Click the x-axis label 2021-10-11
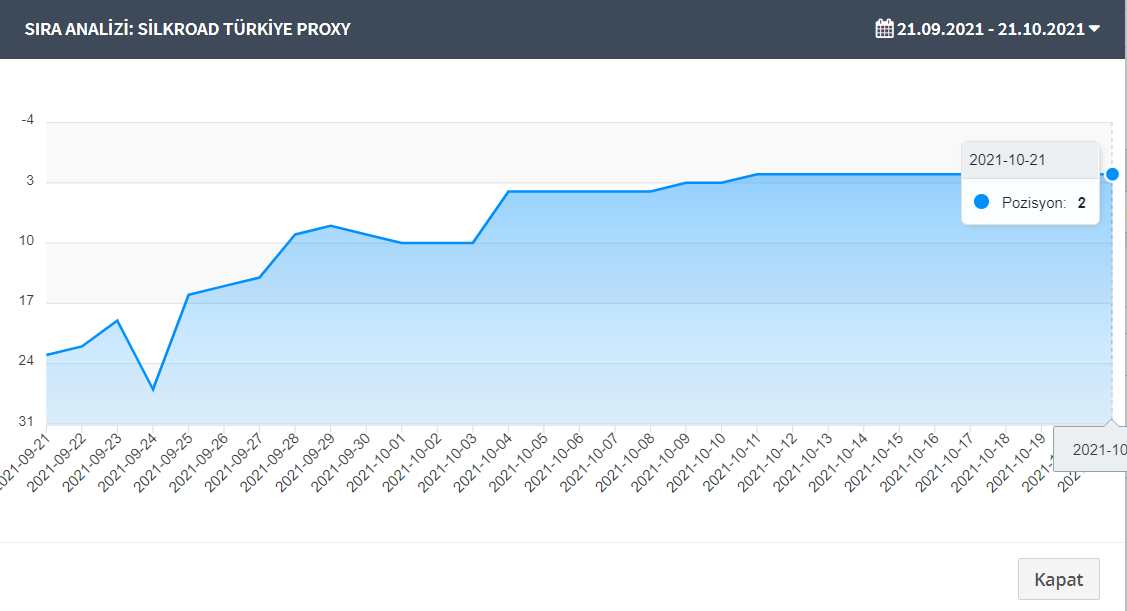This screenshot has height=611, width=1127. click(x=731, y=461)
